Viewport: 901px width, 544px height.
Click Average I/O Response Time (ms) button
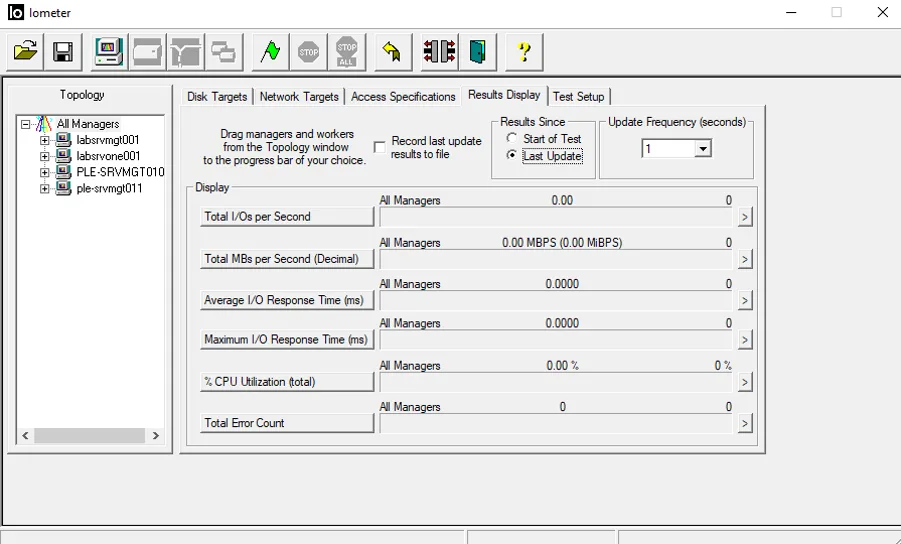click(x=287, y=300)
